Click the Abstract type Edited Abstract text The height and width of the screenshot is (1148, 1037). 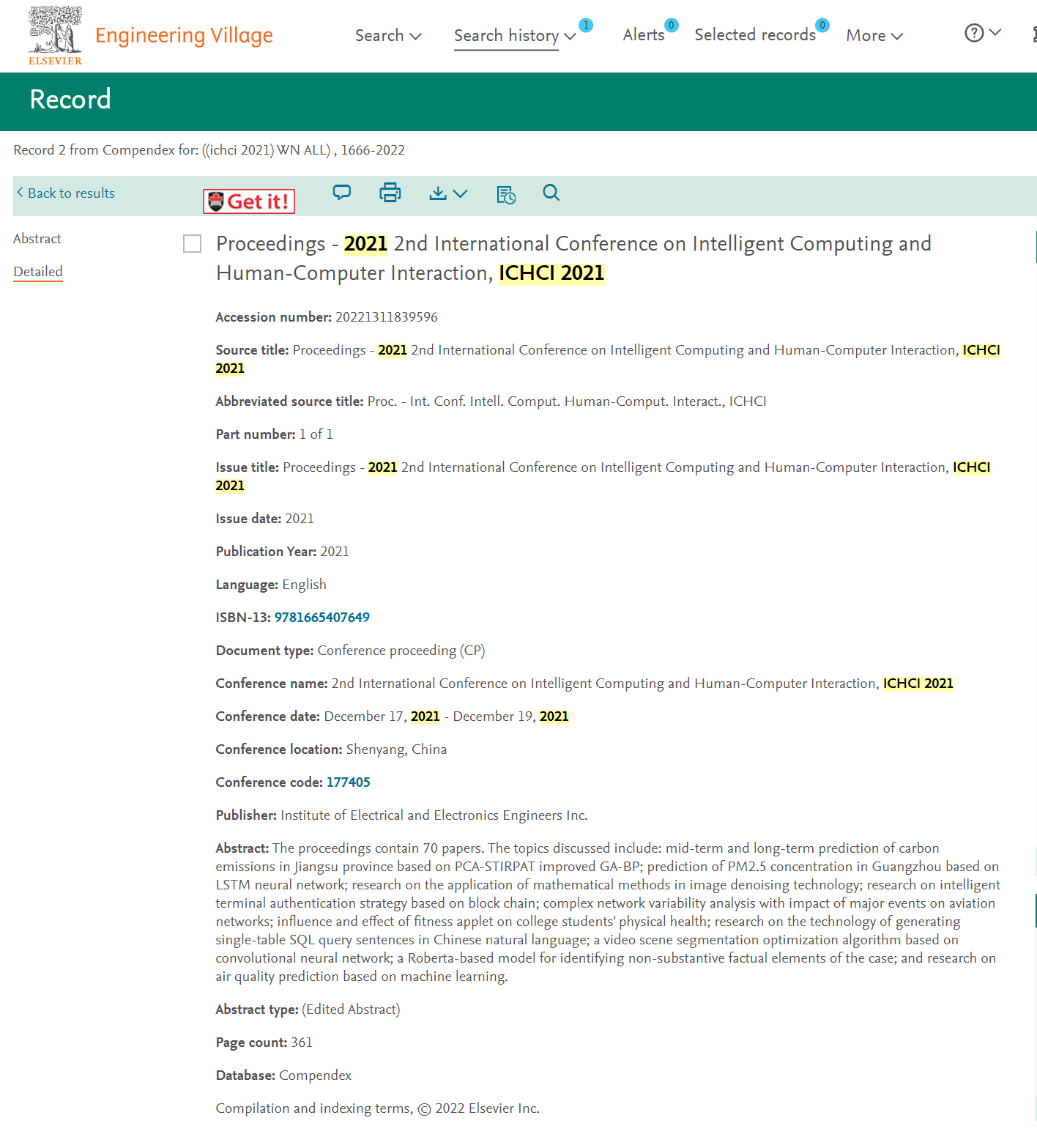[352, 1010]
